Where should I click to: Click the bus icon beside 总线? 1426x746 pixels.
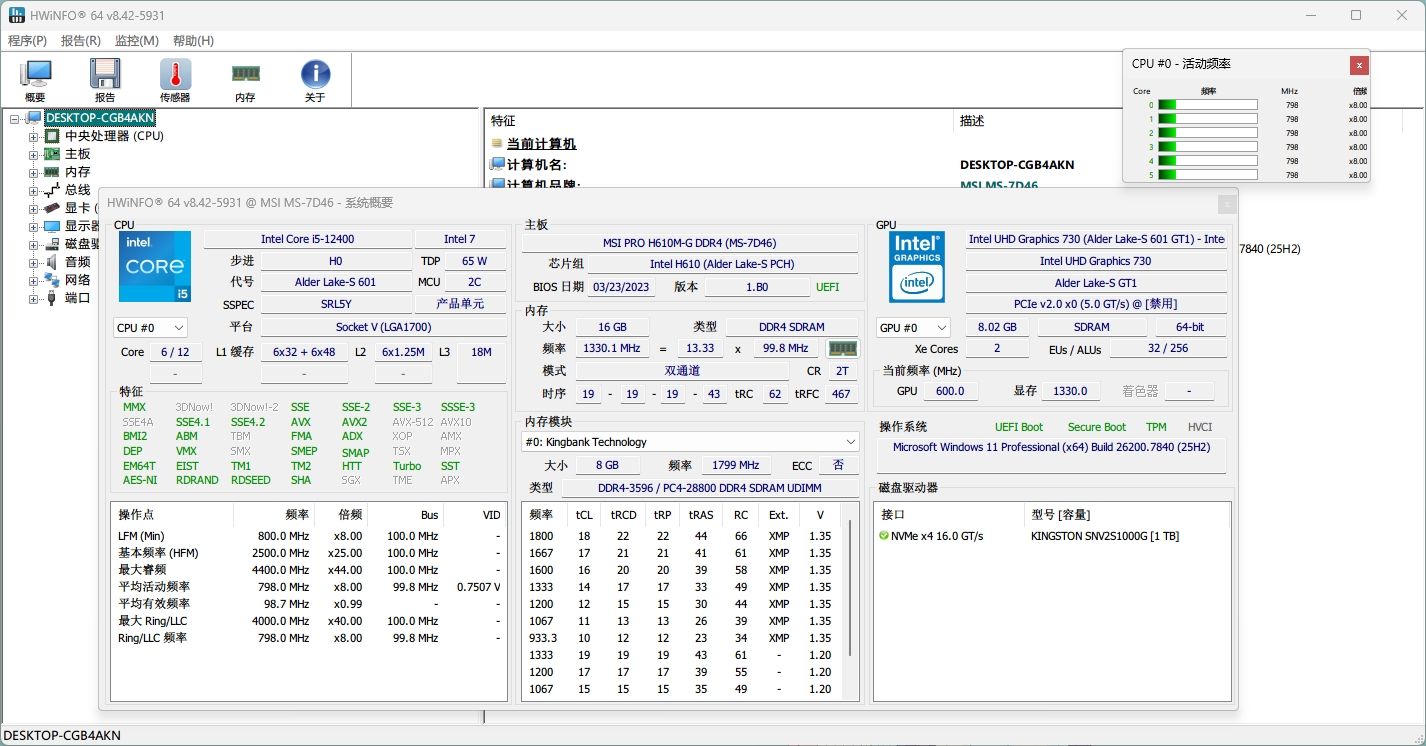(x=52, y=190)
